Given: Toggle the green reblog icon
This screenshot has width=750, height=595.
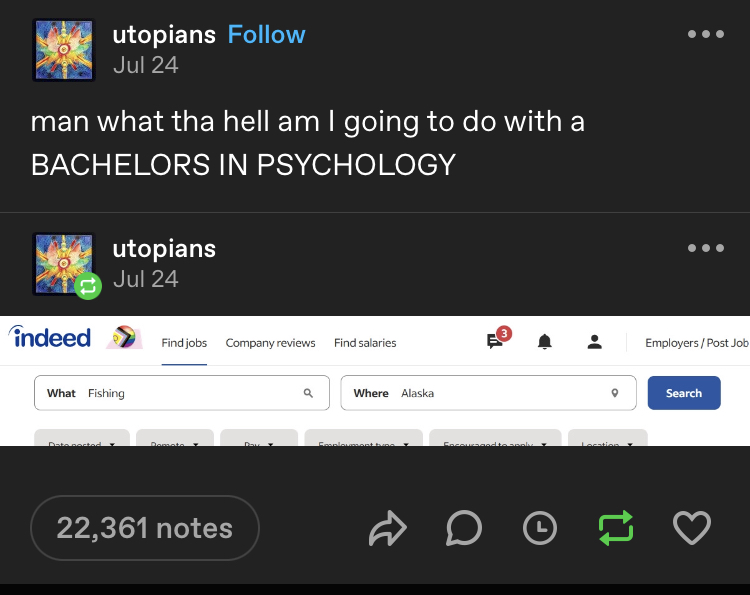Looking at the screenshot, I should coord(616,528).
